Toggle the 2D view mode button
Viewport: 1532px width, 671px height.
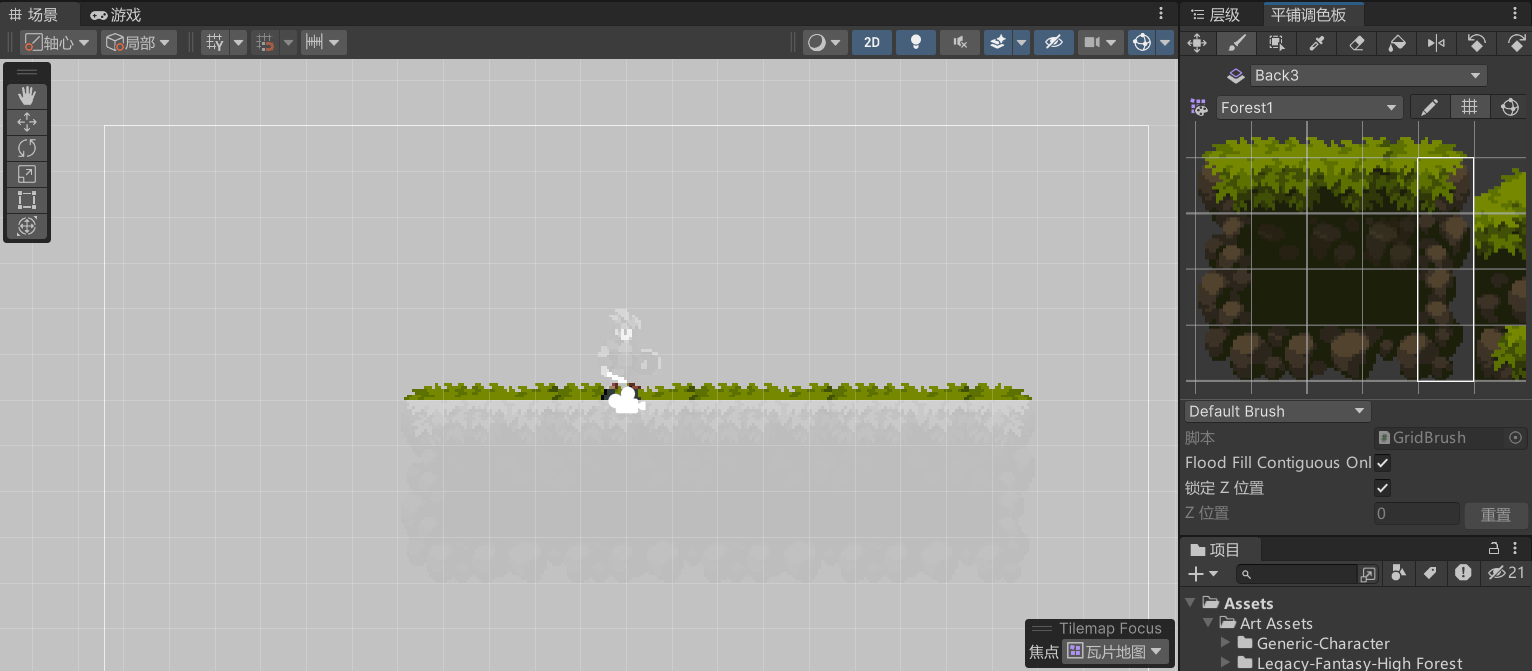click(x=872, y=42)
